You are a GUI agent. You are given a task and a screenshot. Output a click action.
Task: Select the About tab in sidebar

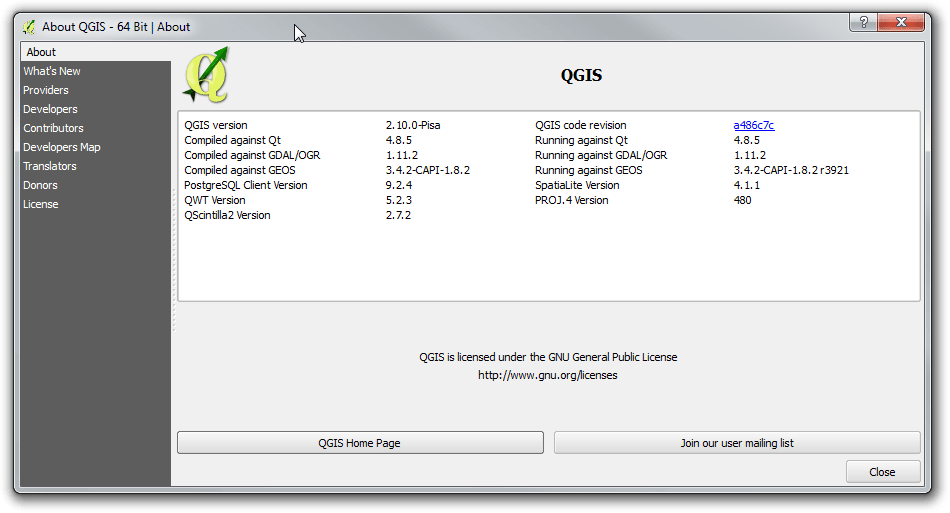96,52
